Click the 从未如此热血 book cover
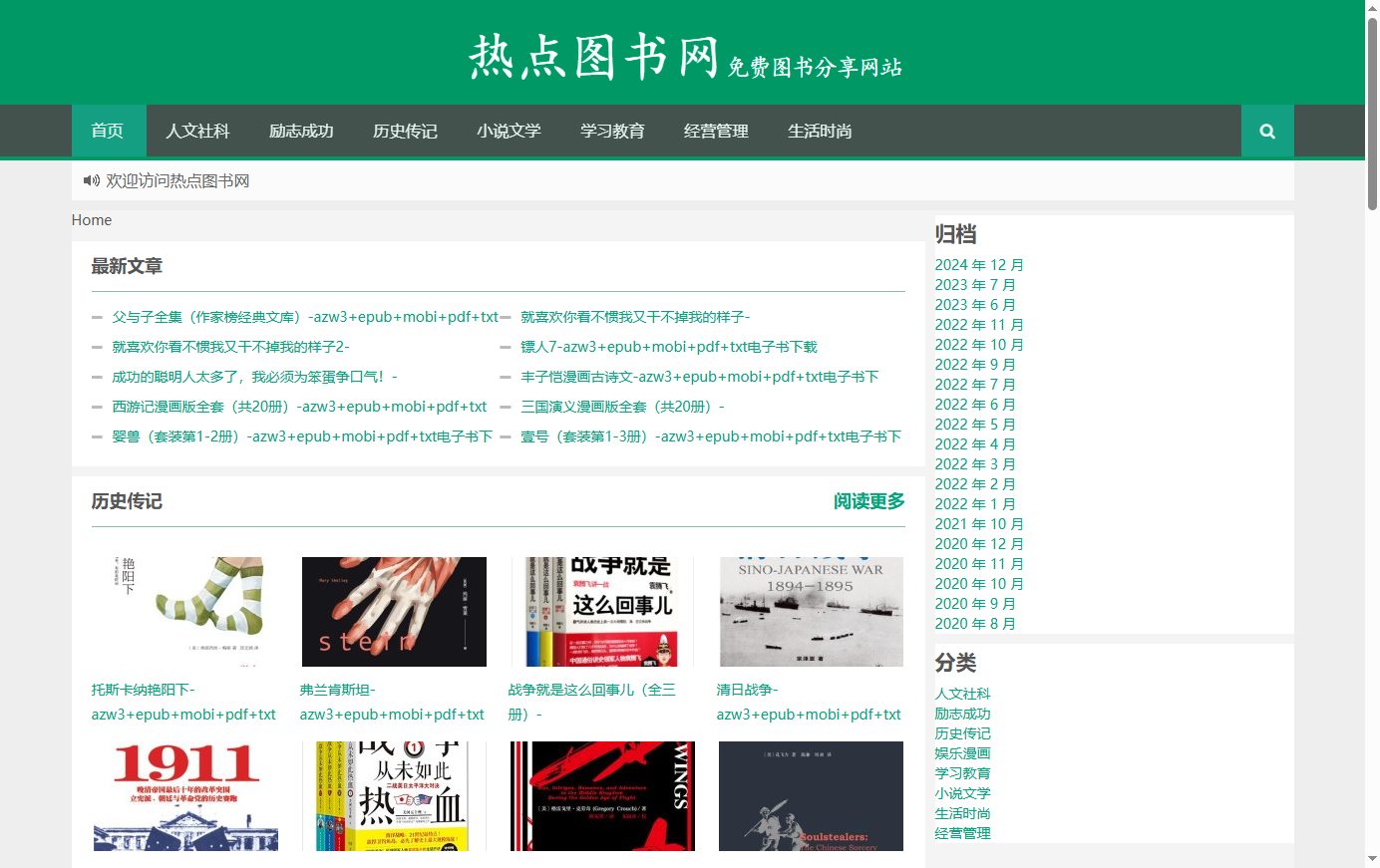The height and width of the screenshot is (868, 1380). (394, 796)
